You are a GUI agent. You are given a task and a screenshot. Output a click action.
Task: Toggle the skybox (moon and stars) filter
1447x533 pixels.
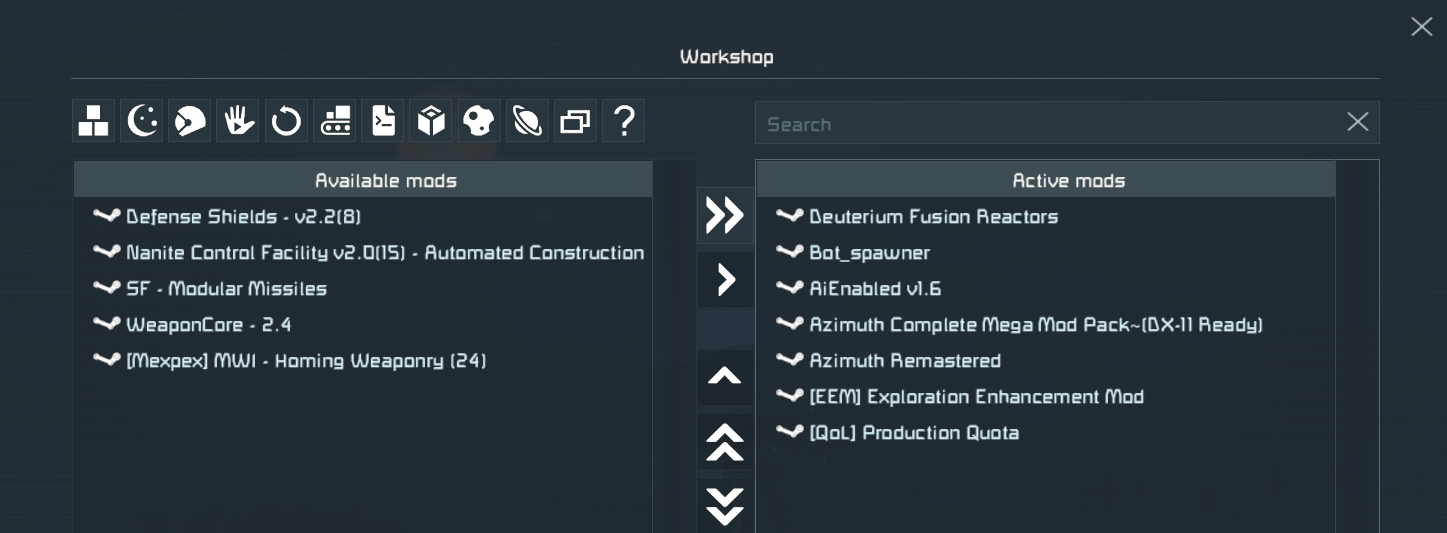click(142, 121)
